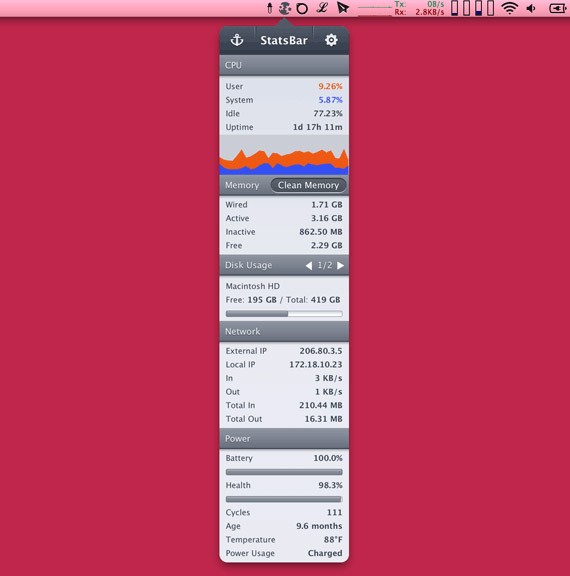The image size is (570, 576).
Task: Click the Idle value 77.23%
Action: coord(328,114)
